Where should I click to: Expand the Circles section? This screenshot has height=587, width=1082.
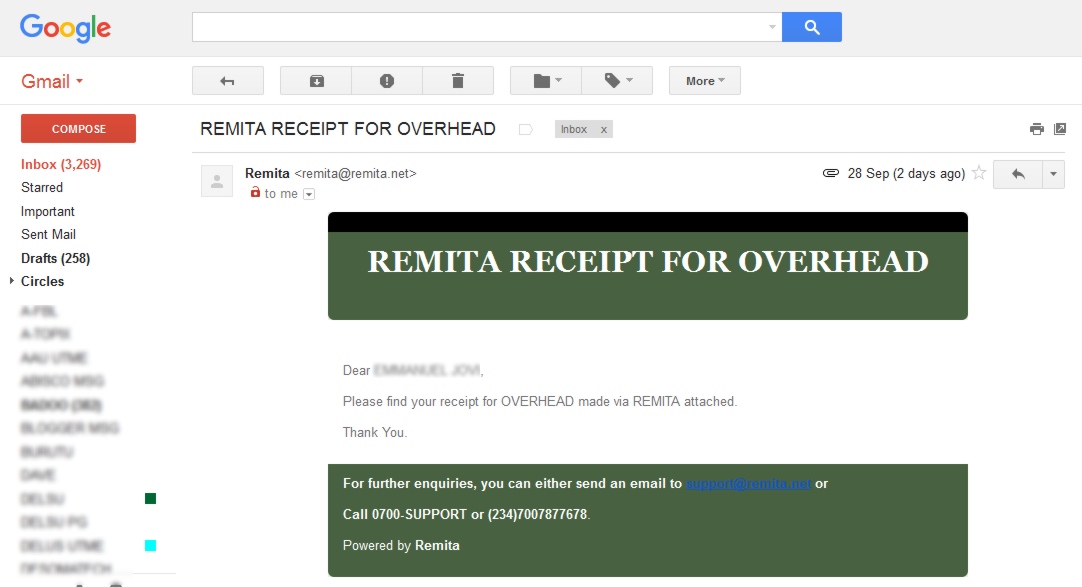point(12,281)
